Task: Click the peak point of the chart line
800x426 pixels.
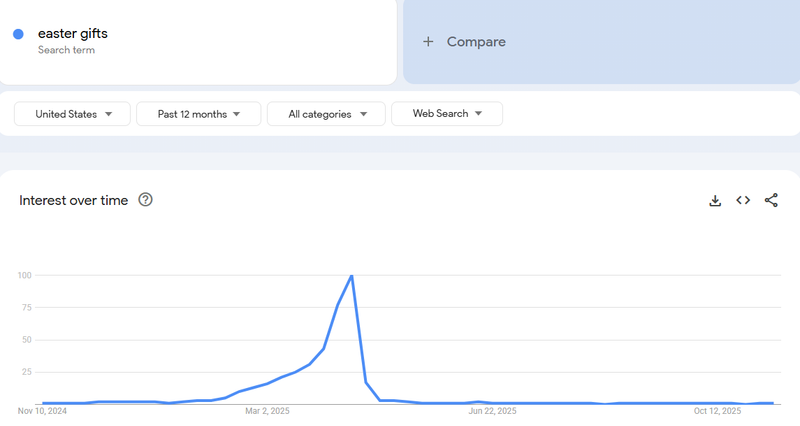Action: pos(352,276)
